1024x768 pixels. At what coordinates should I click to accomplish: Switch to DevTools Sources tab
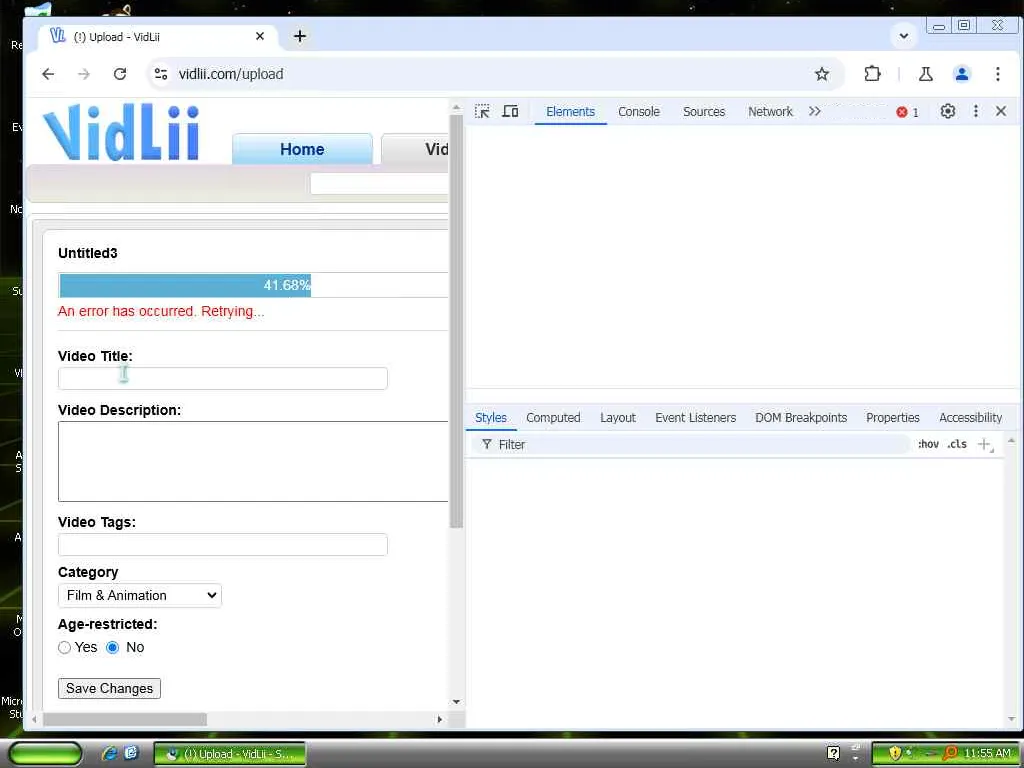coord(704,112)
